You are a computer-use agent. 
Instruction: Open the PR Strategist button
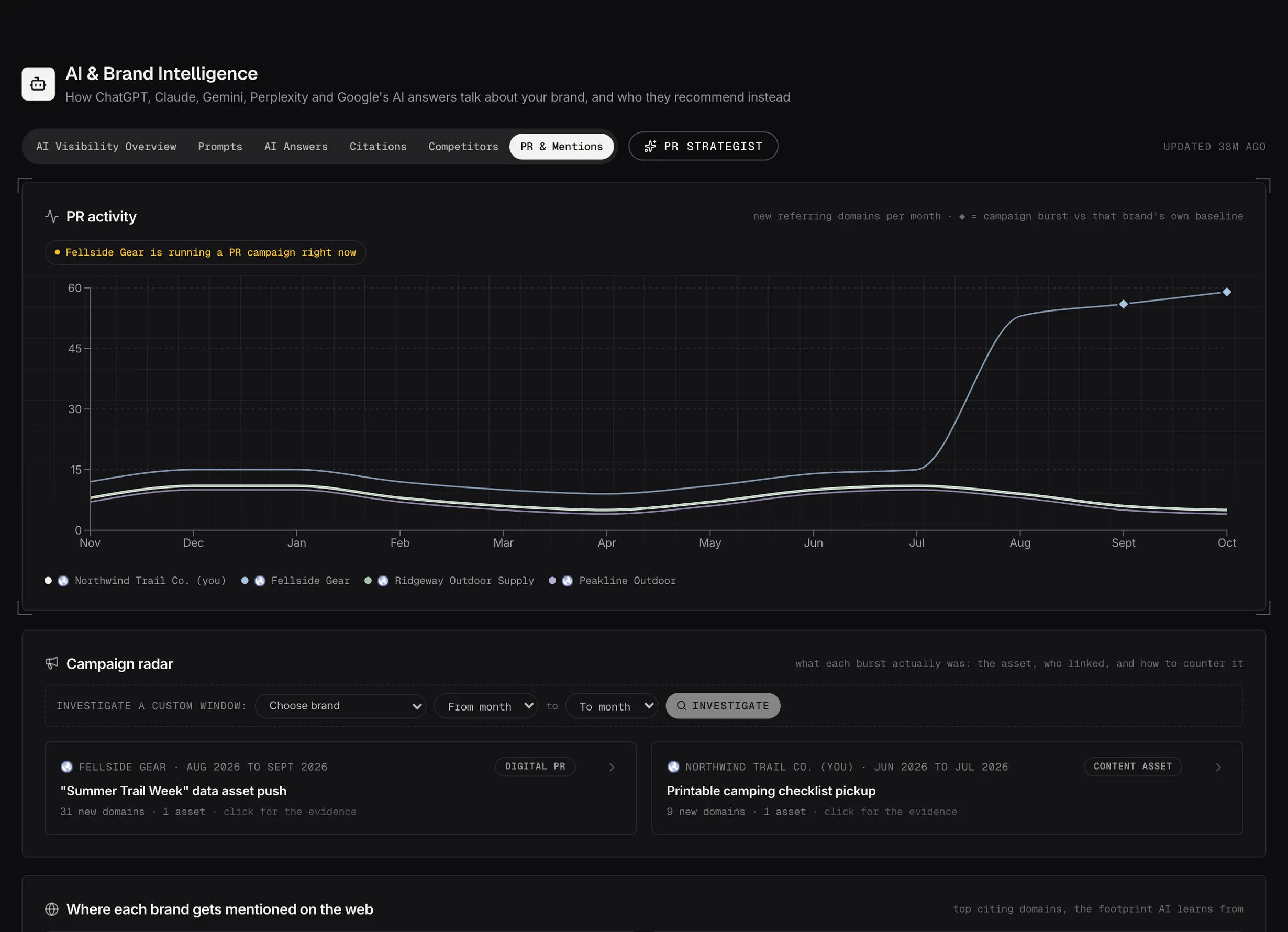point(703,147)
